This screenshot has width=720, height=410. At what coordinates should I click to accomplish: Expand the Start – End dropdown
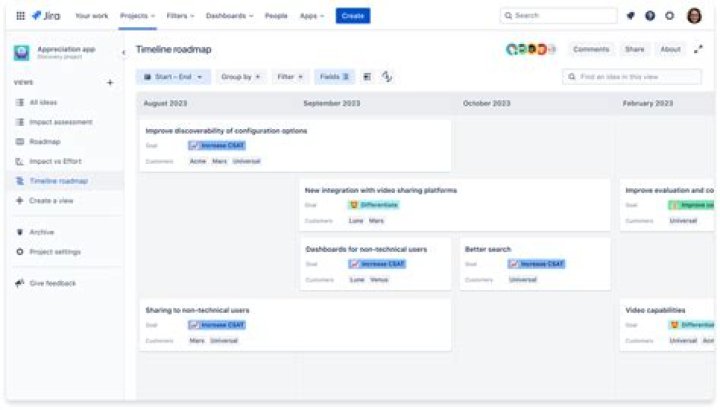point(174,76)
